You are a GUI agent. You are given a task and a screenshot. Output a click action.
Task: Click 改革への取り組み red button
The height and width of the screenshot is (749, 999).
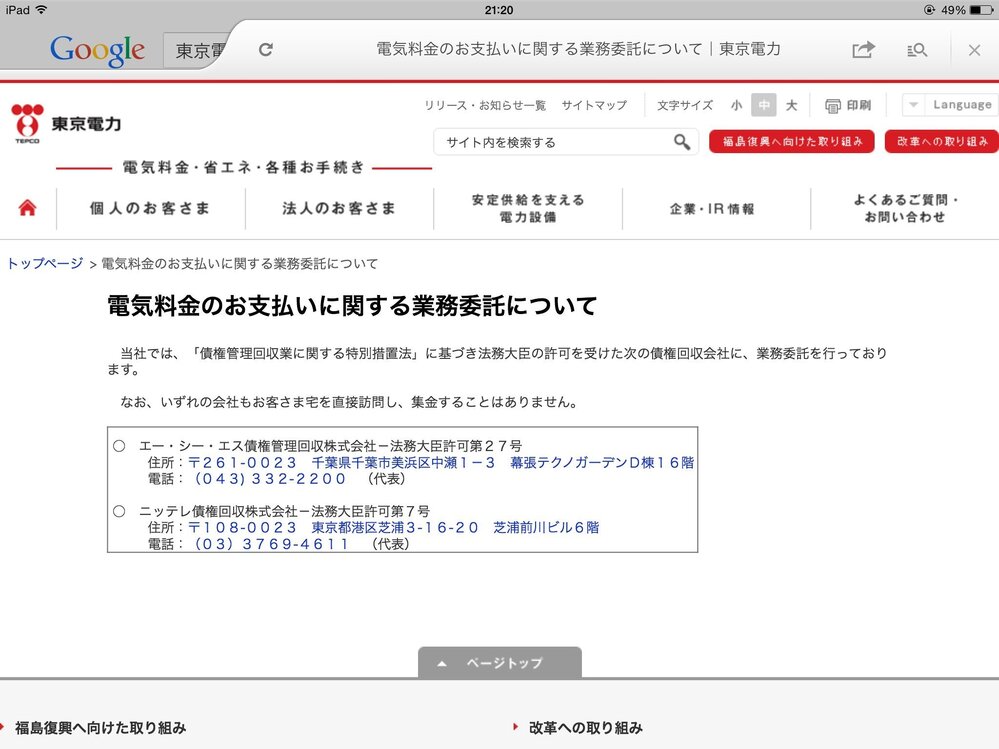(942, 141)
